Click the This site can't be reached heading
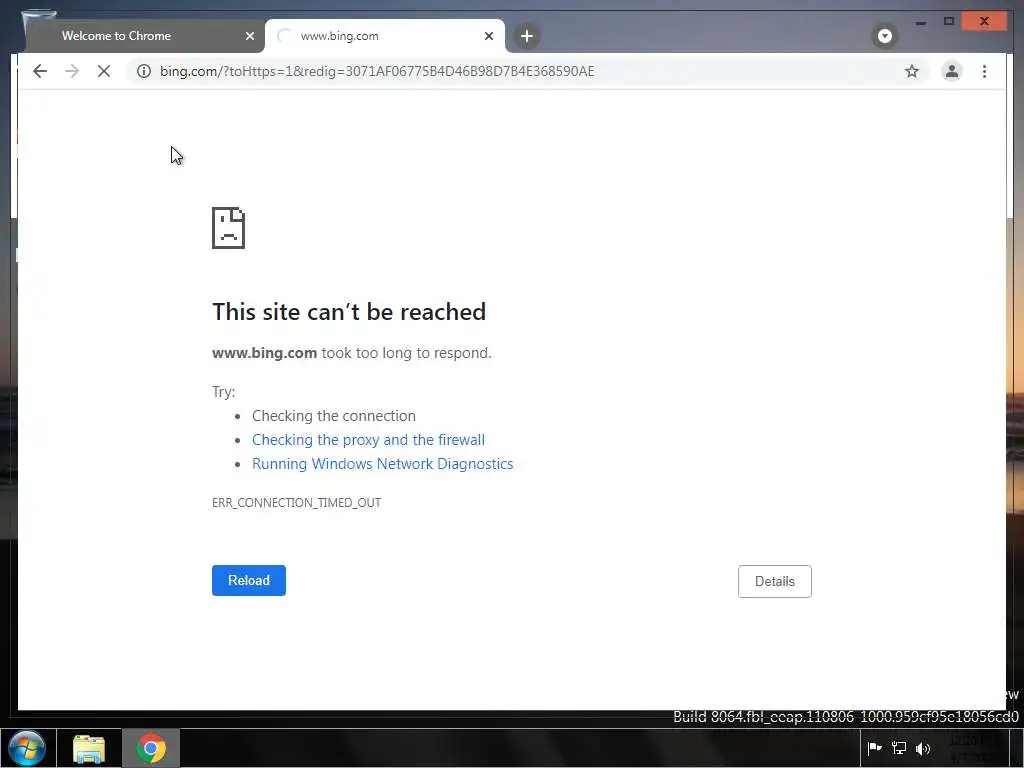 coord(349,312)
